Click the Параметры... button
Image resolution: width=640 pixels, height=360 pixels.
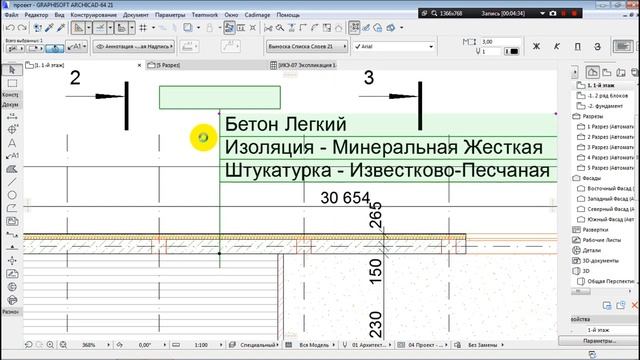click(x=599, y=341)
